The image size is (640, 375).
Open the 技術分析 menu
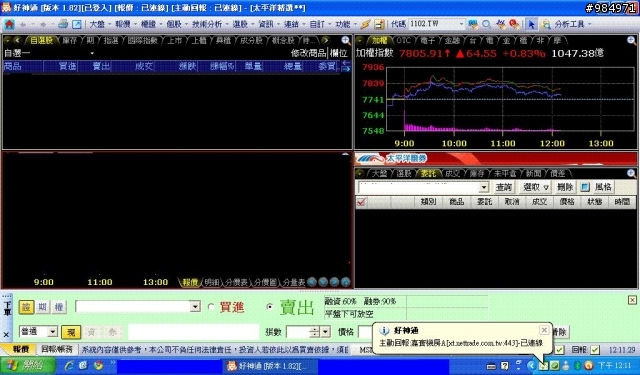[207, 24]
